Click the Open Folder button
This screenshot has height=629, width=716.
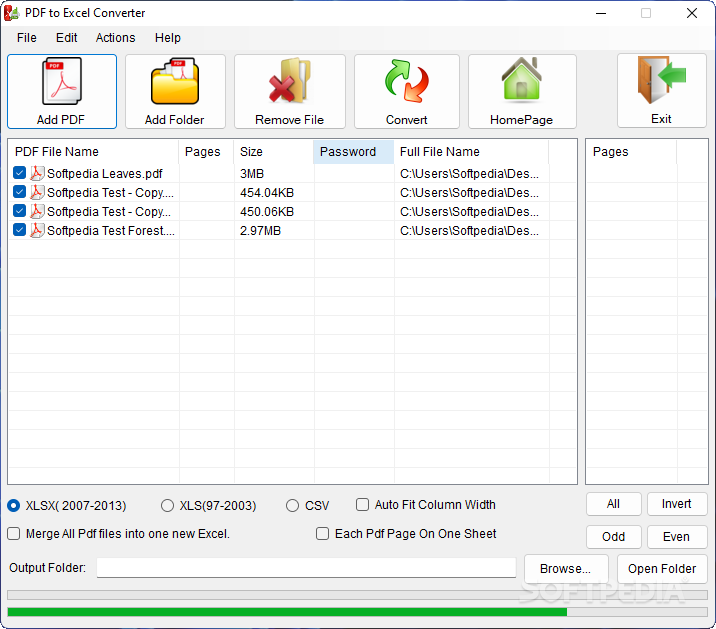[x=662, y=569]
